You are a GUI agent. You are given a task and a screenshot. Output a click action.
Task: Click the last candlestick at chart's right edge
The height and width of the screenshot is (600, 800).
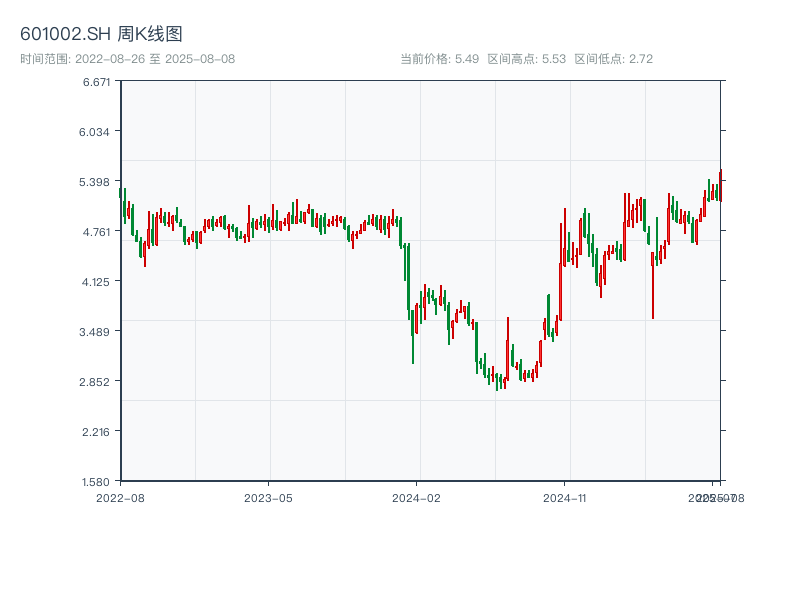coord(720,185)
